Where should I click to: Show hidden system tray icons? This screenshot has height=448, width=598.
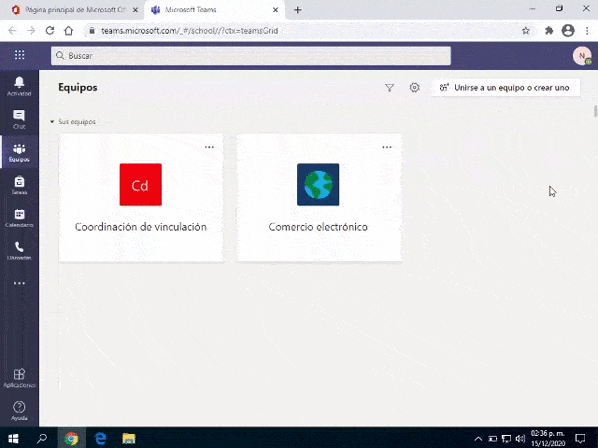(478, 439)
